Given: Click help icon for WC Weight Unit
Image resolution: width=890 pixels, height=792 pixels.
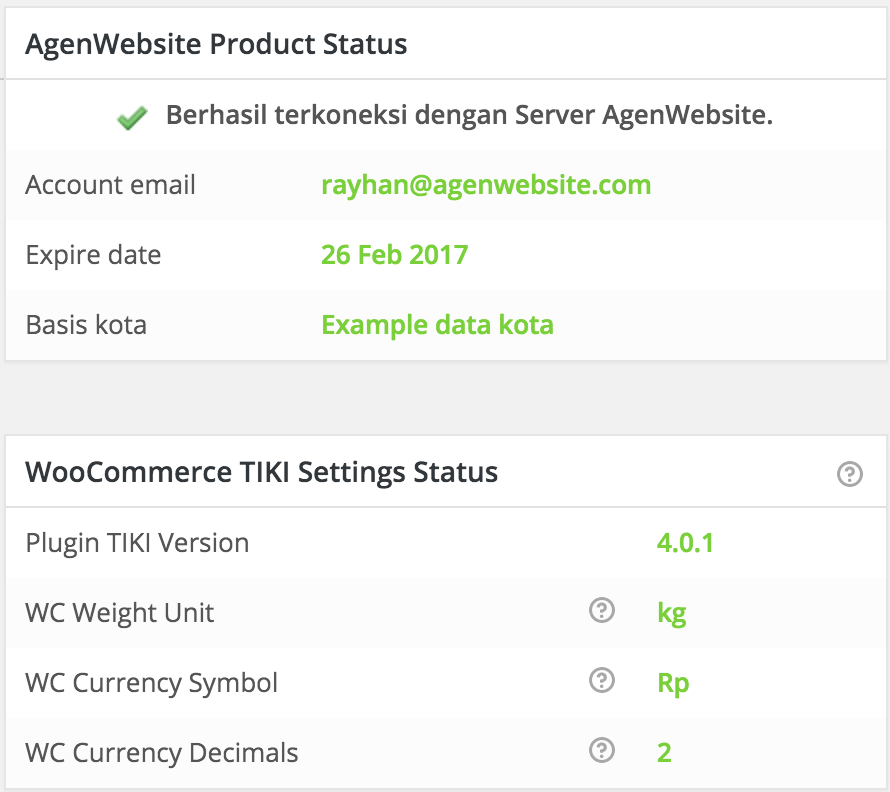Looking at the screenshot, I should pos(602,611).
